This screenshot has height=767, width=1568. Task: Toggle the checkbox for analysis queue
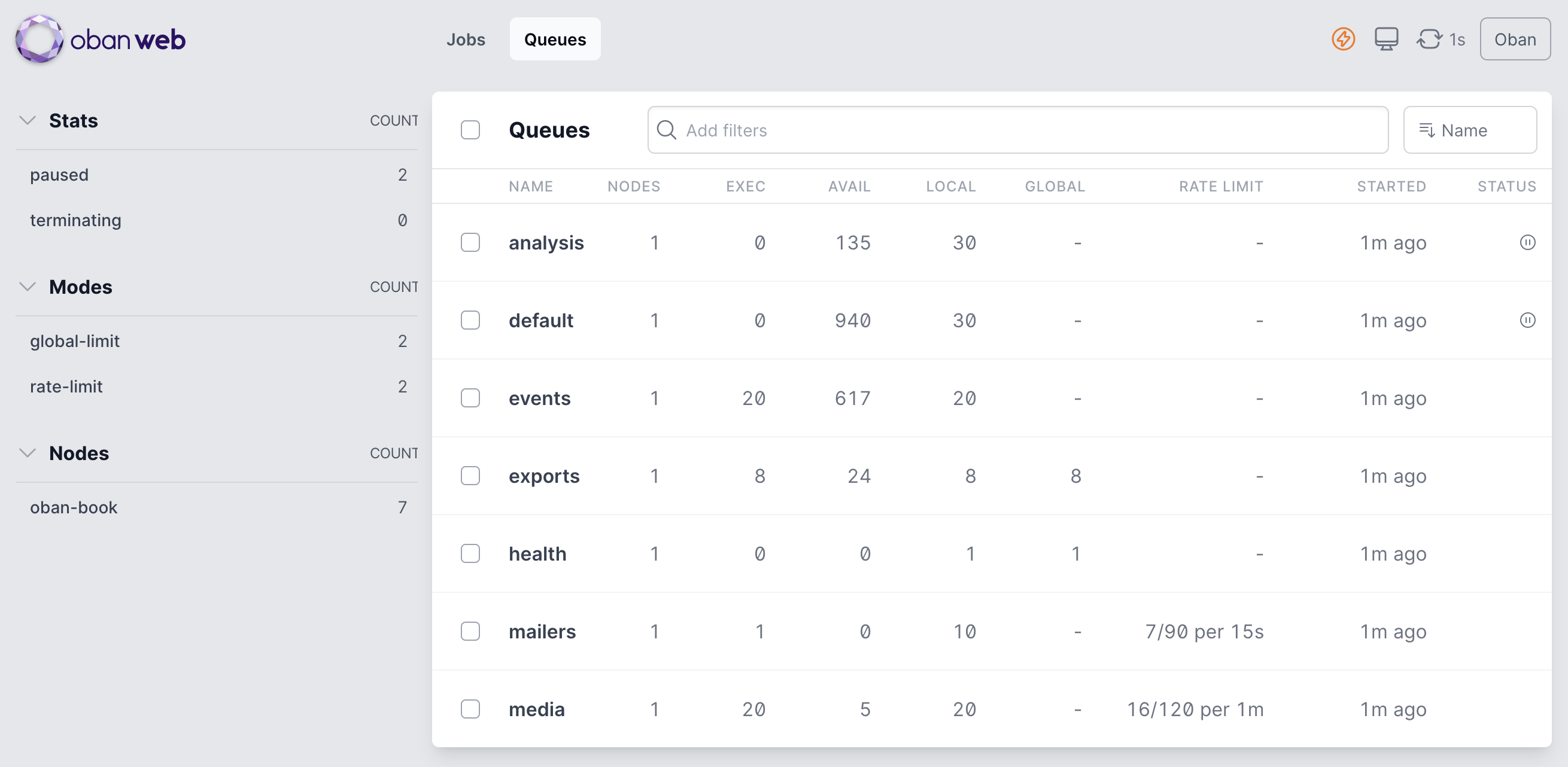[x=470, y=242]
